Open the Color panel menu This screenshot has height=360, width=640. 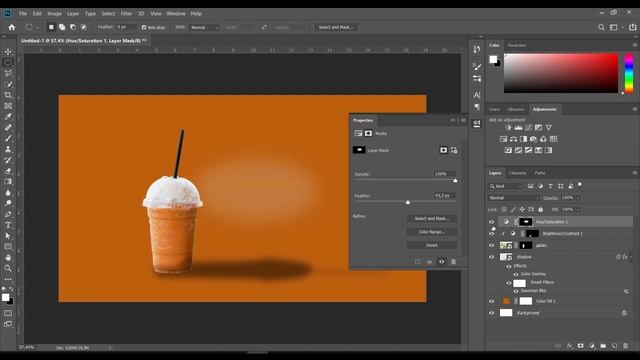tap(635, 45)
